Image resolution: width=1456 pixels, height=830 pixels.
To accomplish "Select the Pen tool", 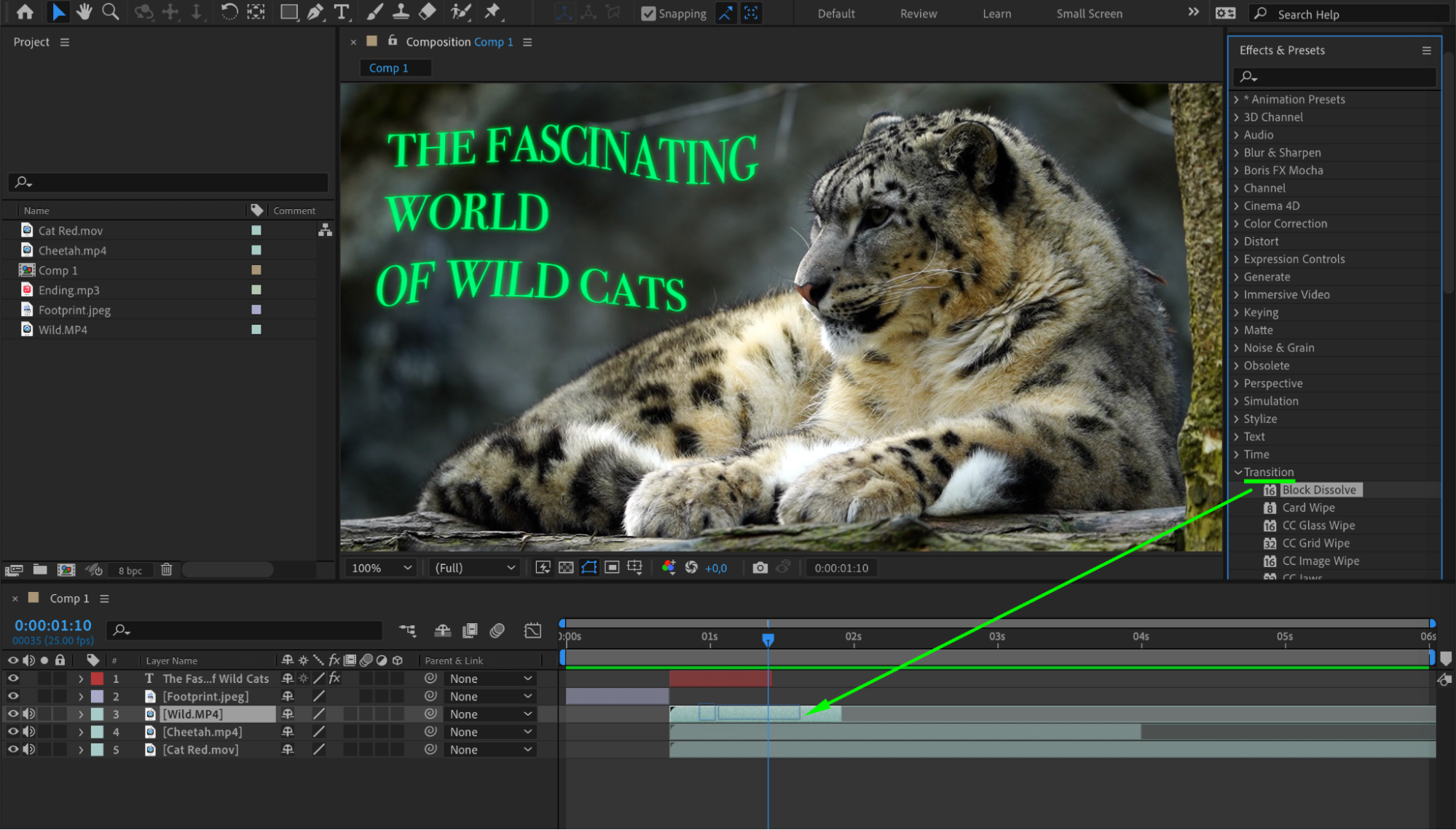I will pyautogui.click(x=315, y=12).
